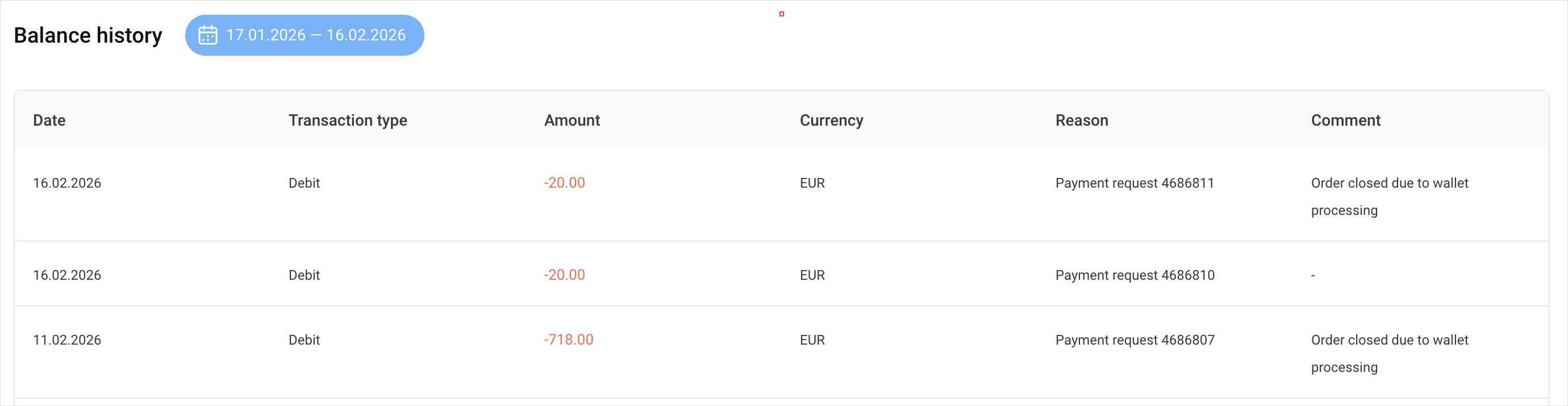Click the small red square marker at top
Viewport: 1568px width, 406px height.
(781, 14)
